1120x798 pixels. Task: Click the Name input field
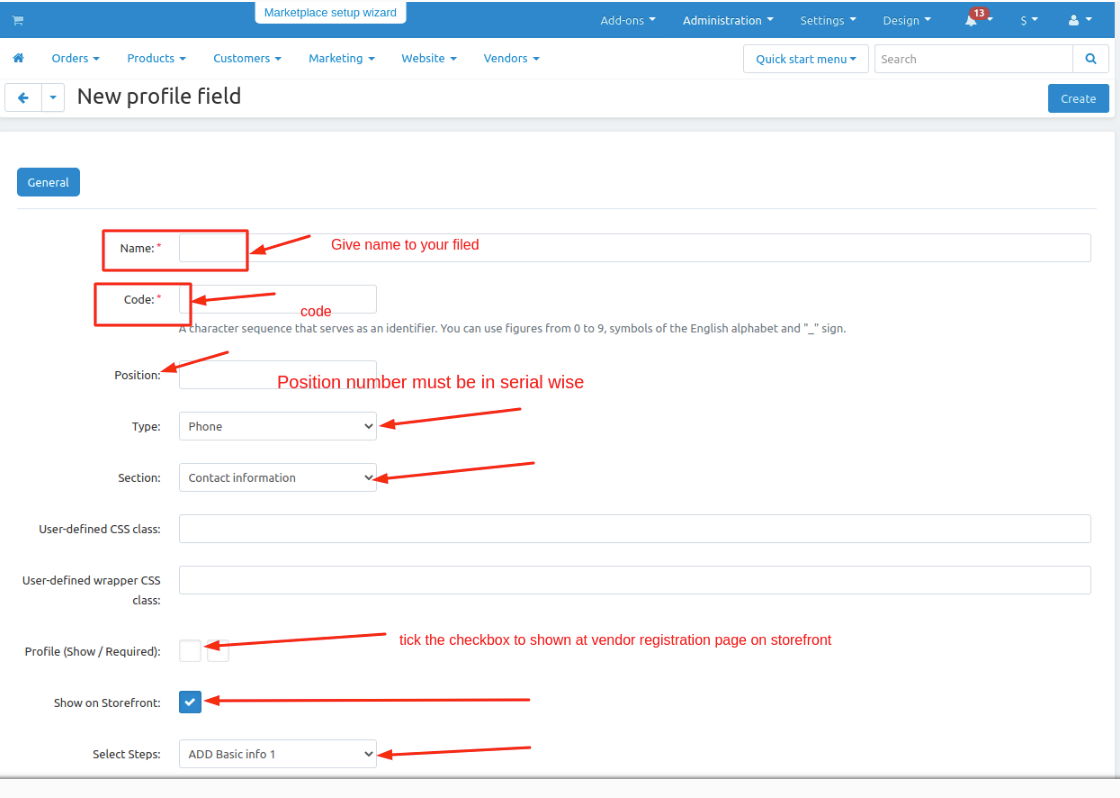click(x=634, y=248)
